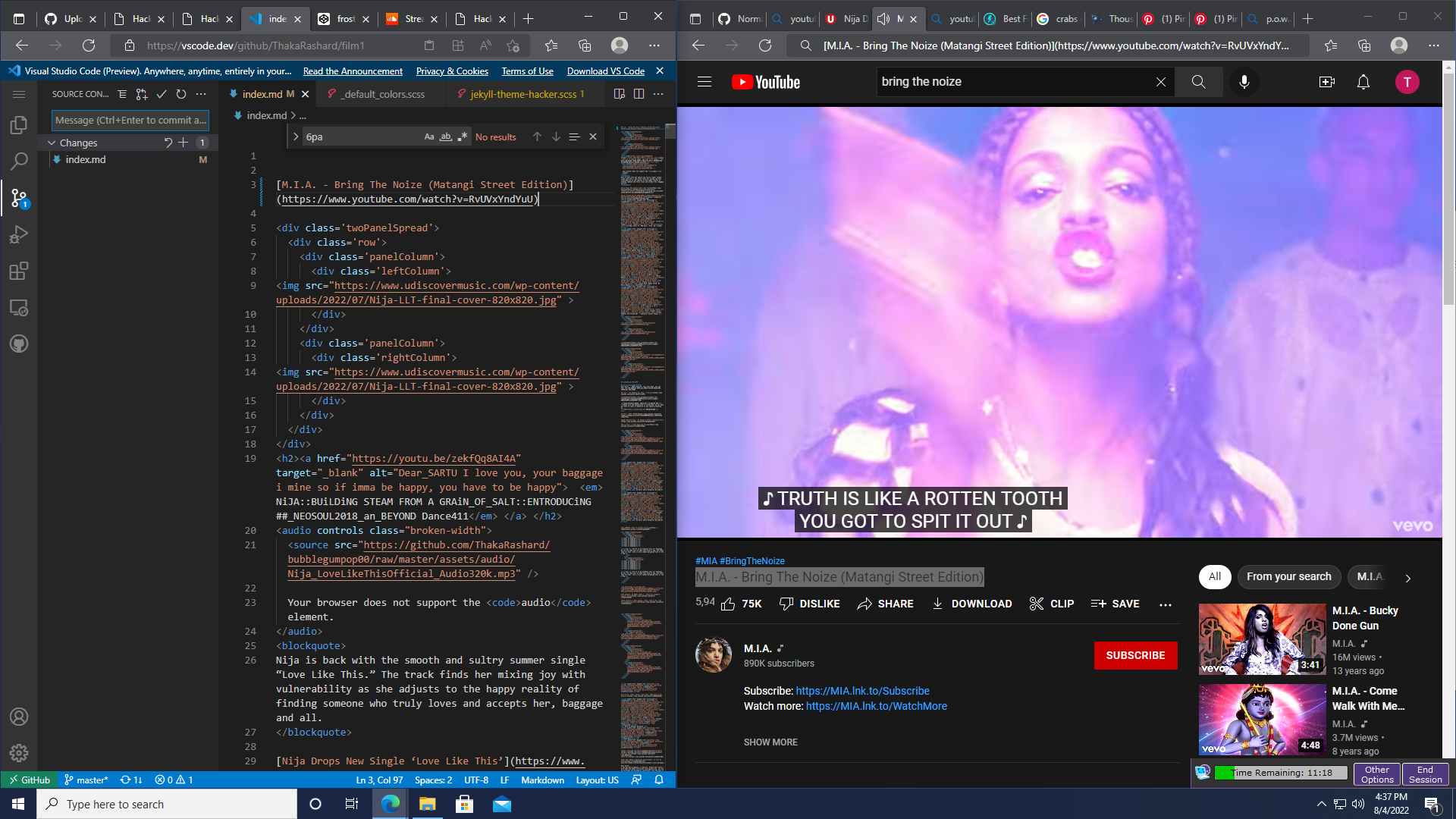Click the VS Code hamburger menu icon
Image resolution: width=1456 pixels, height=819 pixels.
[x=19, y=94]
